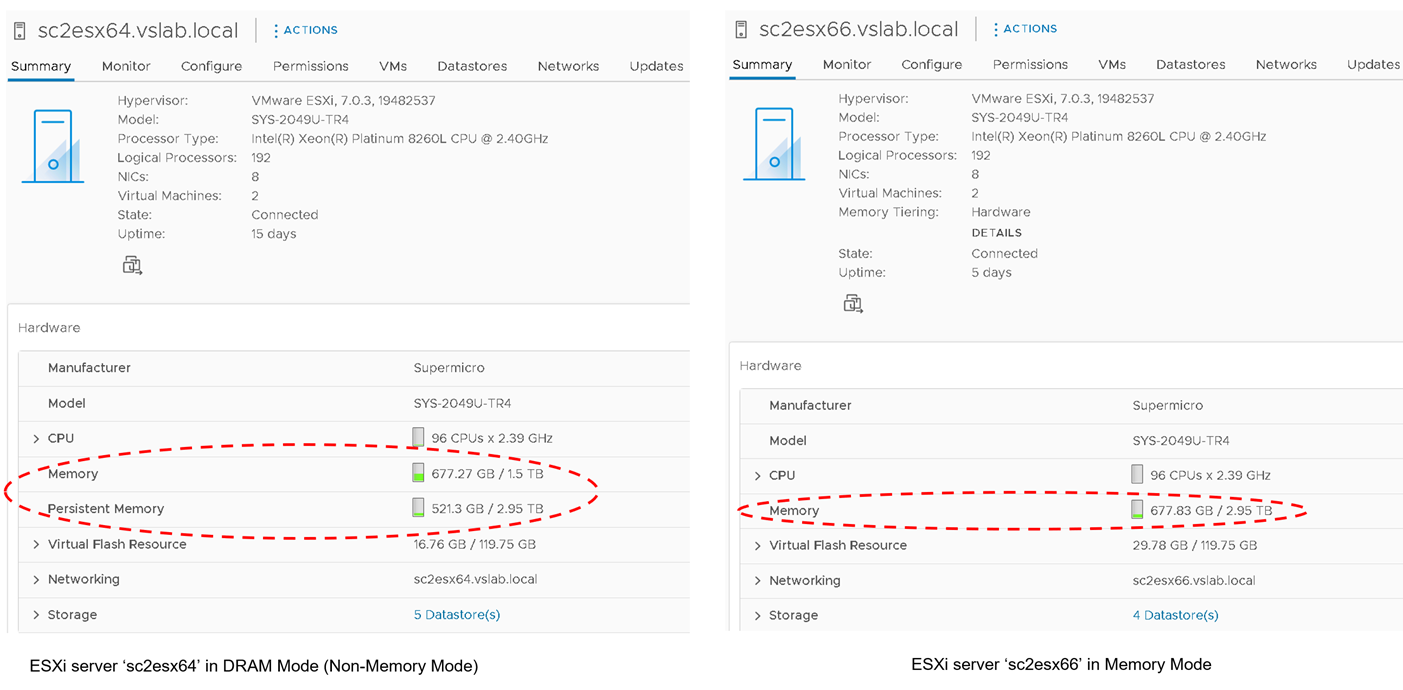Open Permissions tab on sc2esx64

point(311,66)
